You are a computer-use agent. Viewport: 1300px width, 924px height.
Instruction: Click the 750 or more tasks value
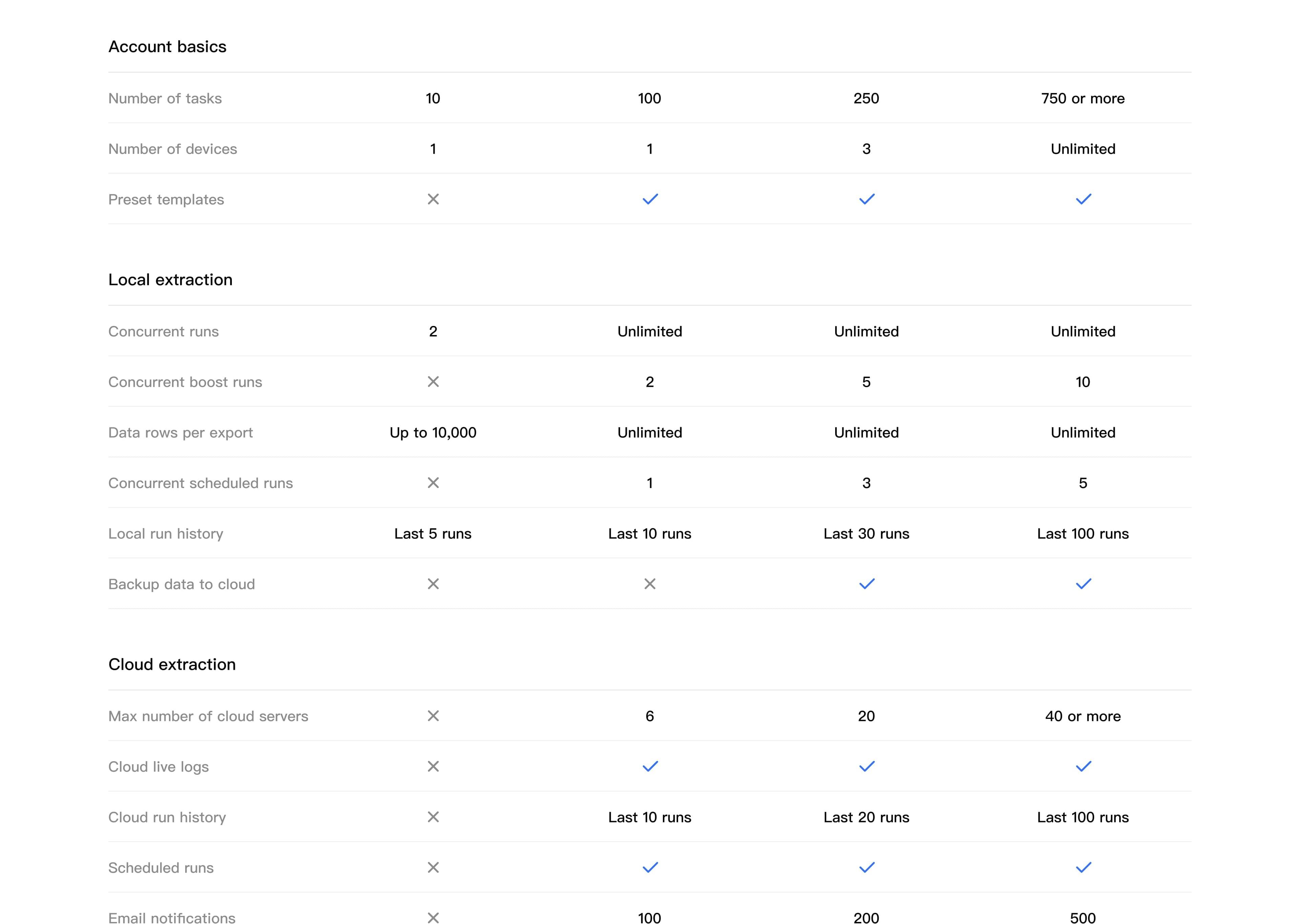(1083, 98)
